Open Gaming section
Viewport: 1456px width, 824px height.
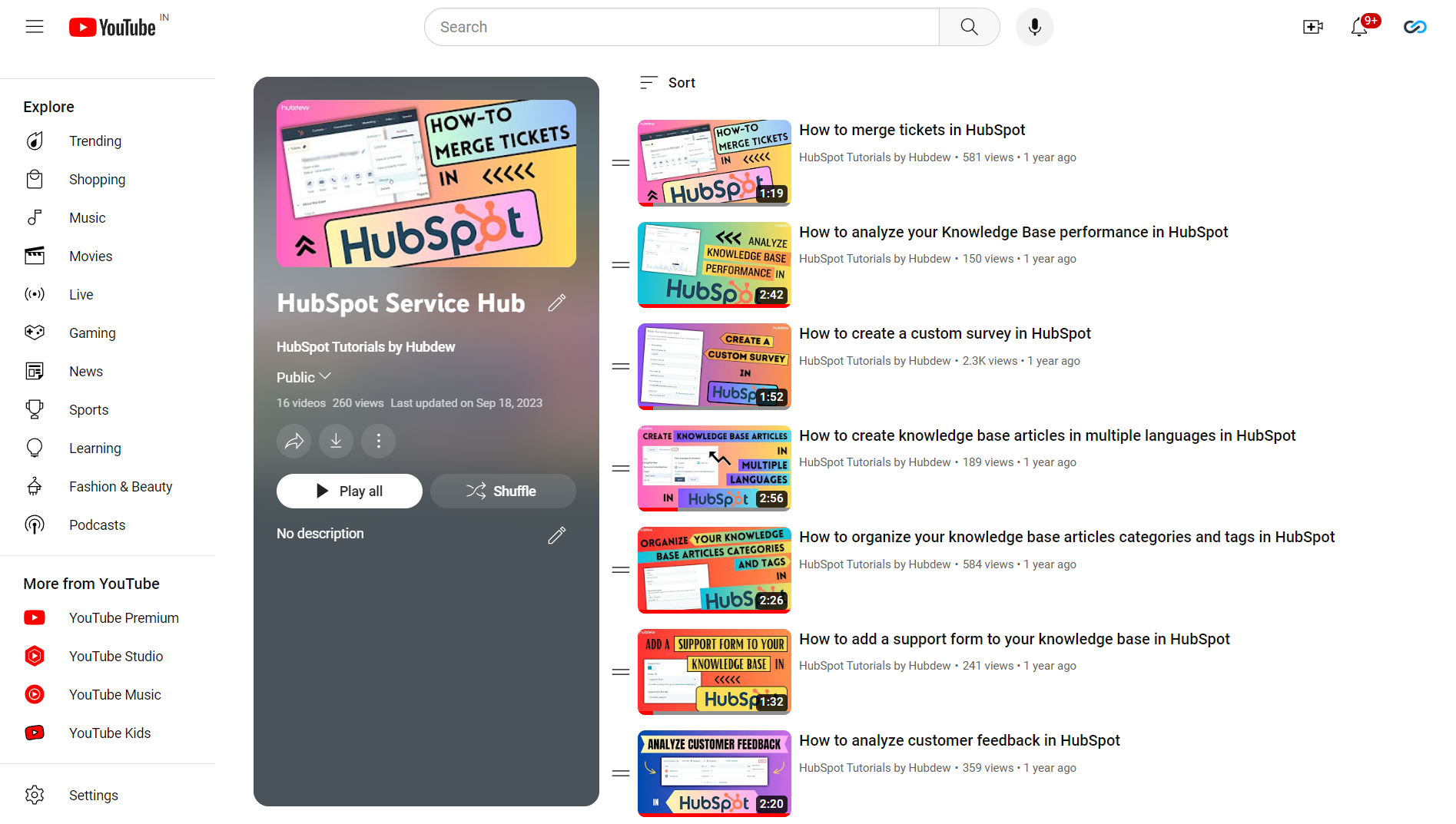tap(92, 333)
